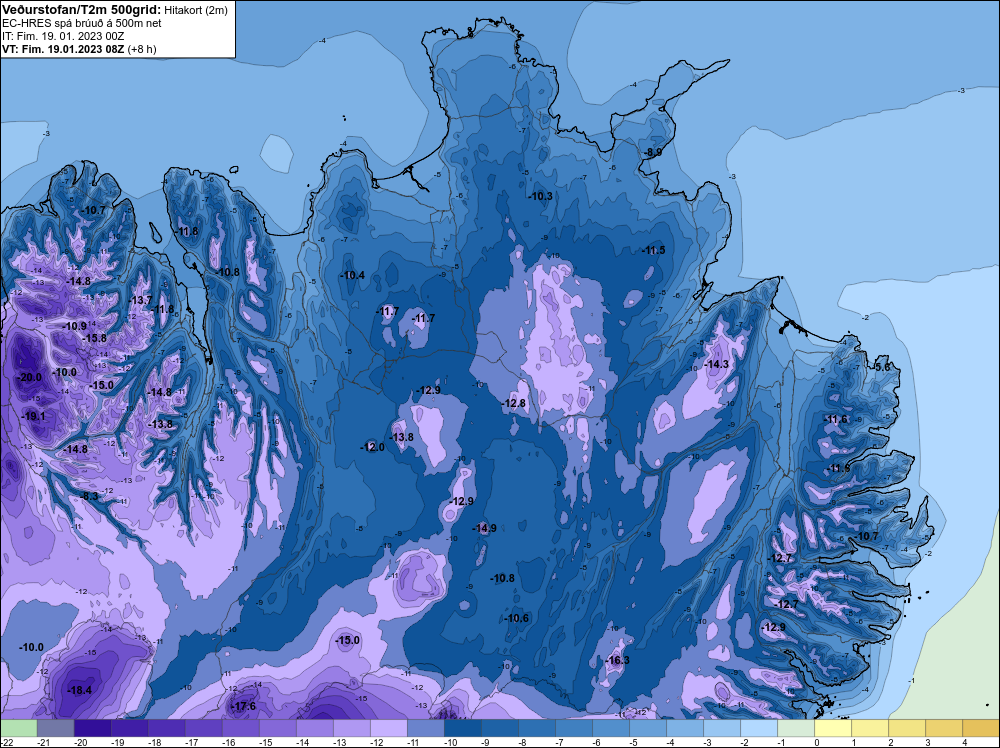The width and height of the screenshot is (1000, 748).
Task: Click the -20 legend color swatch
Action: [92, 728]
